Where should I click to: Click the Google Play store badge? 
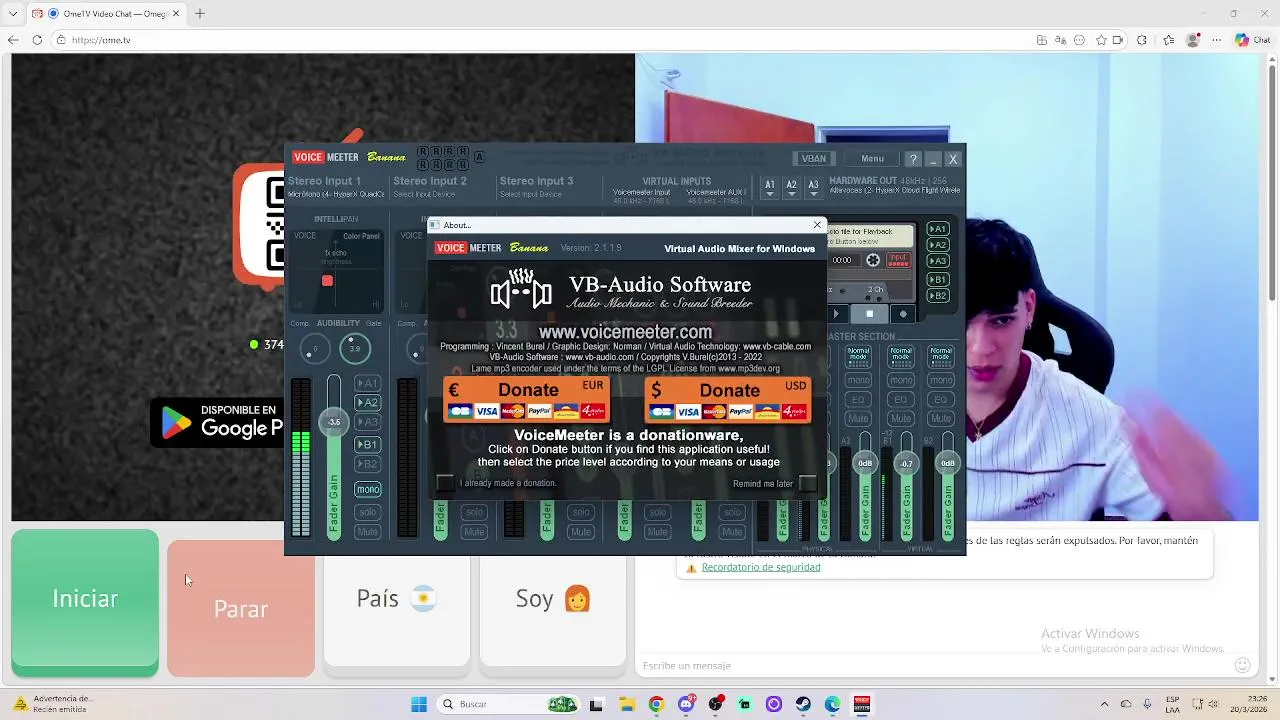[x=218, y=423]
